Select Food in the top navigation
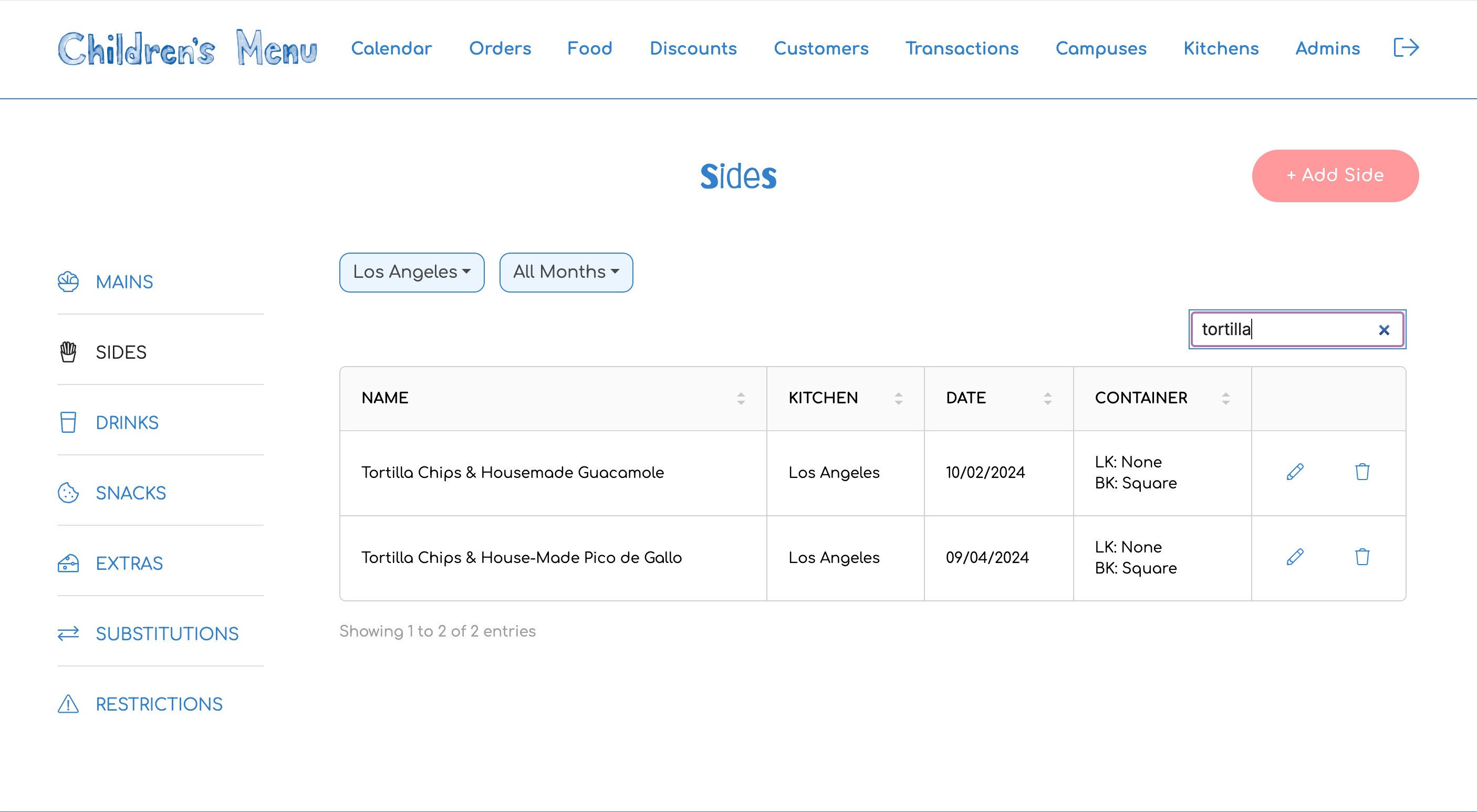This screenshot has height=812, width=1477. click(590, 48)
